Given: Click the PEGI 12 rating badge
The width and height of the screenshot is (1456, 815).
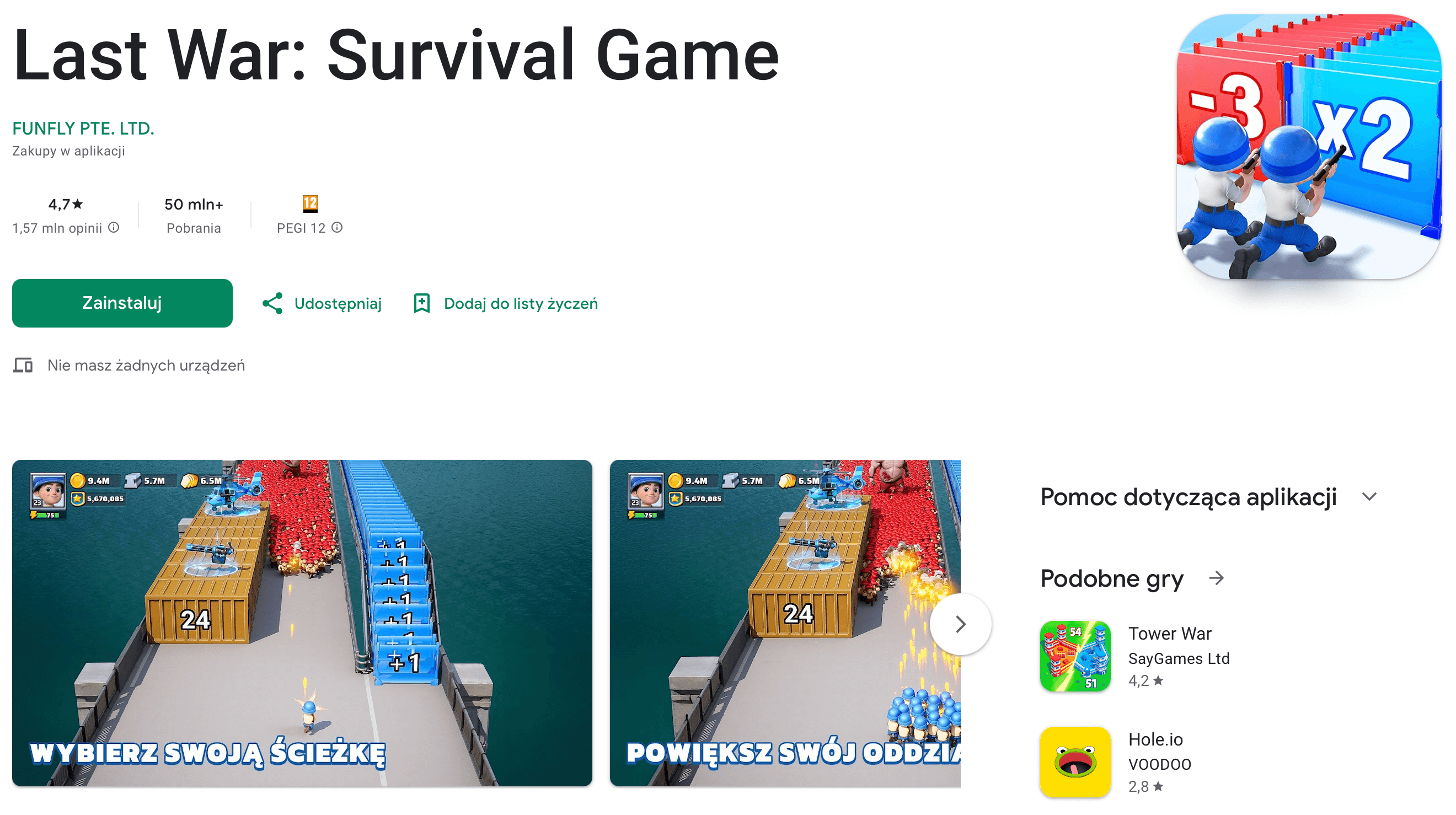Looking at the screenshot, I should click(311, 203).
